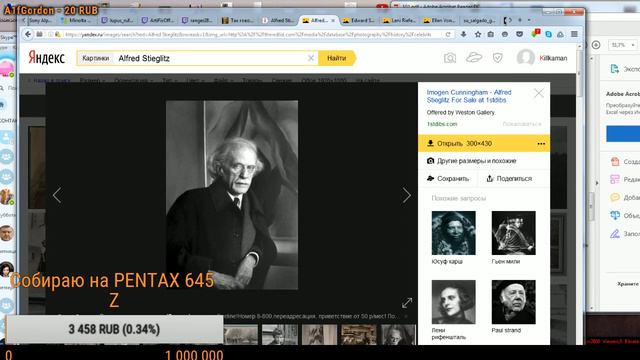Switch to the Sony Alp... browser tab
Screen dimensions: 640x360
[38, 20]
